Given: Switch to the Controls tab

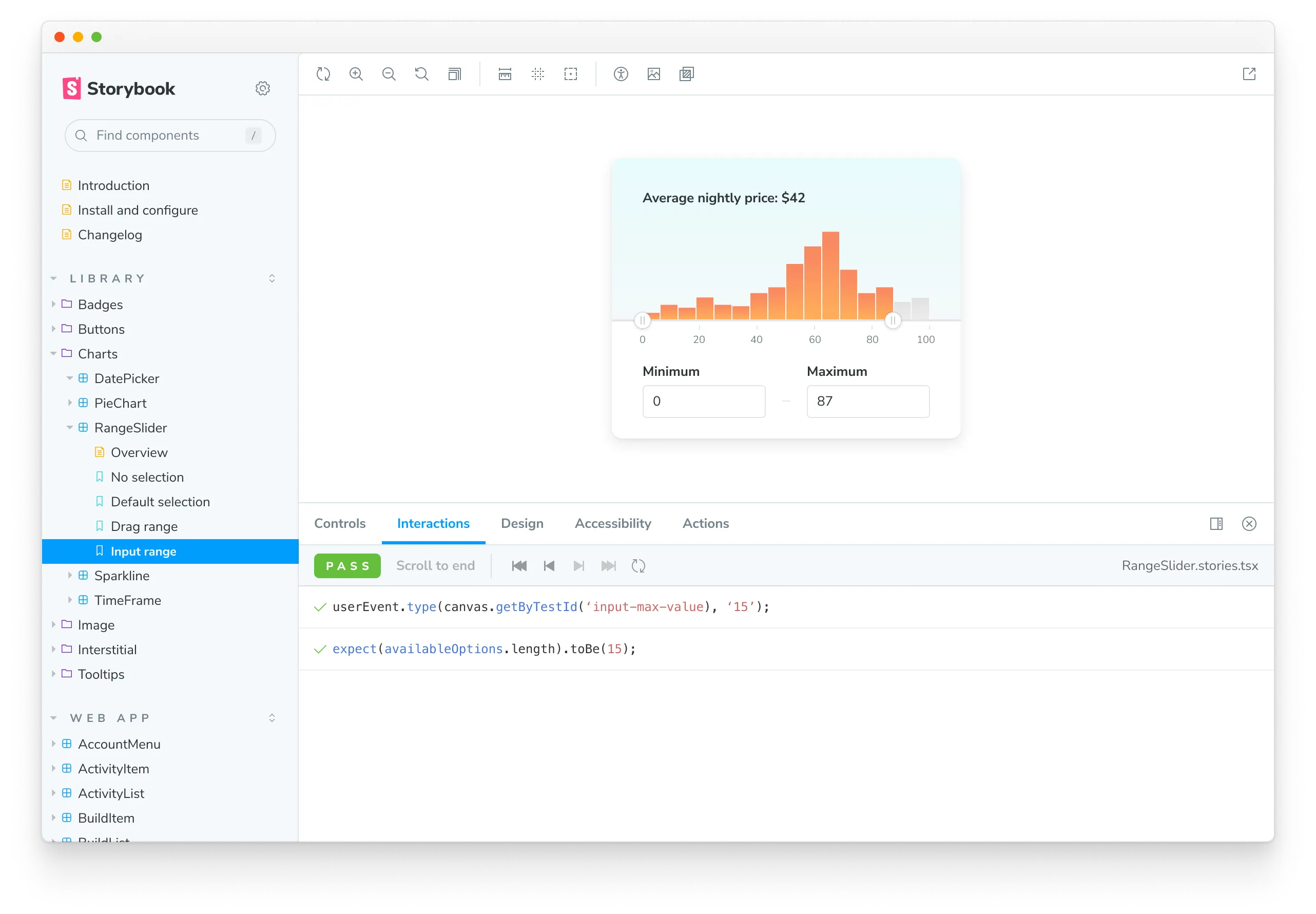Looking at the screenshot, I should coord(340,523).
